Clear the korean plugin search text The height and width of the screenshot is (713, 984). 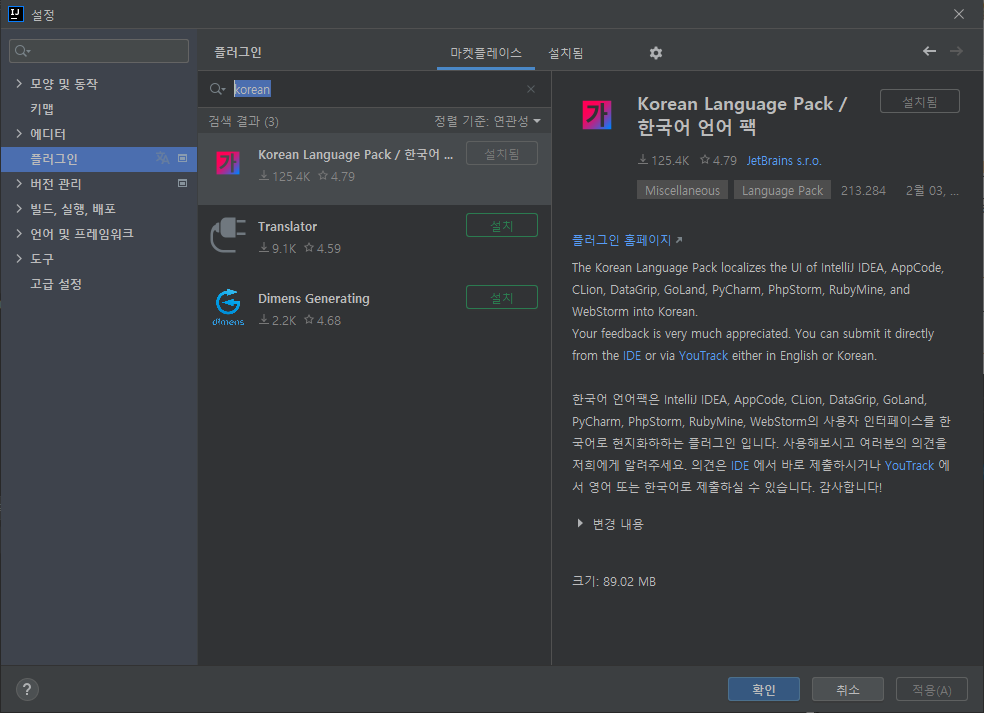(x=531, y=89)
